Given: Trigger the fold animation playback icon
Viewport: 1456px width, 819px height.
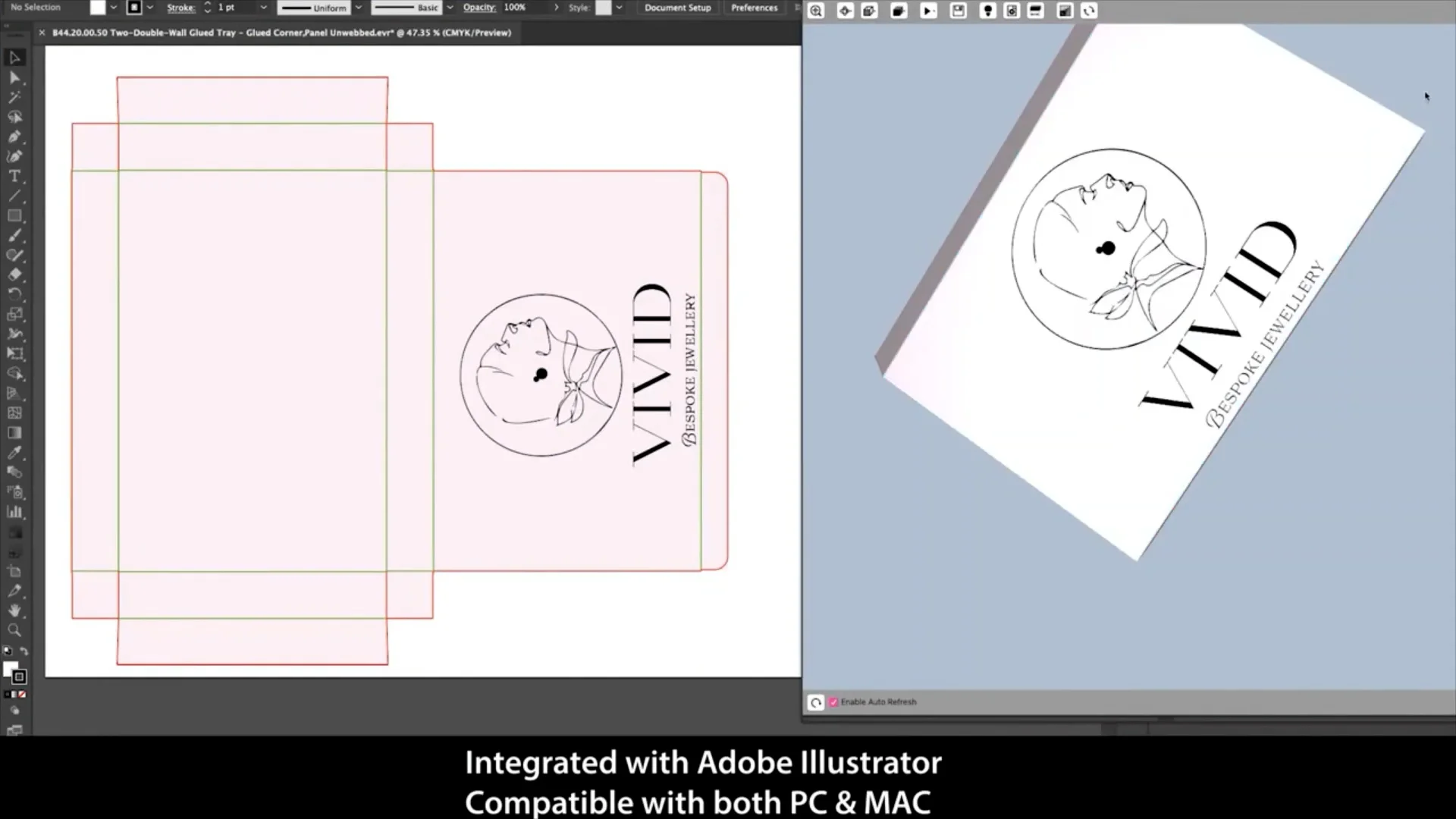Looking at the screenshot, I should coord(929,11).
